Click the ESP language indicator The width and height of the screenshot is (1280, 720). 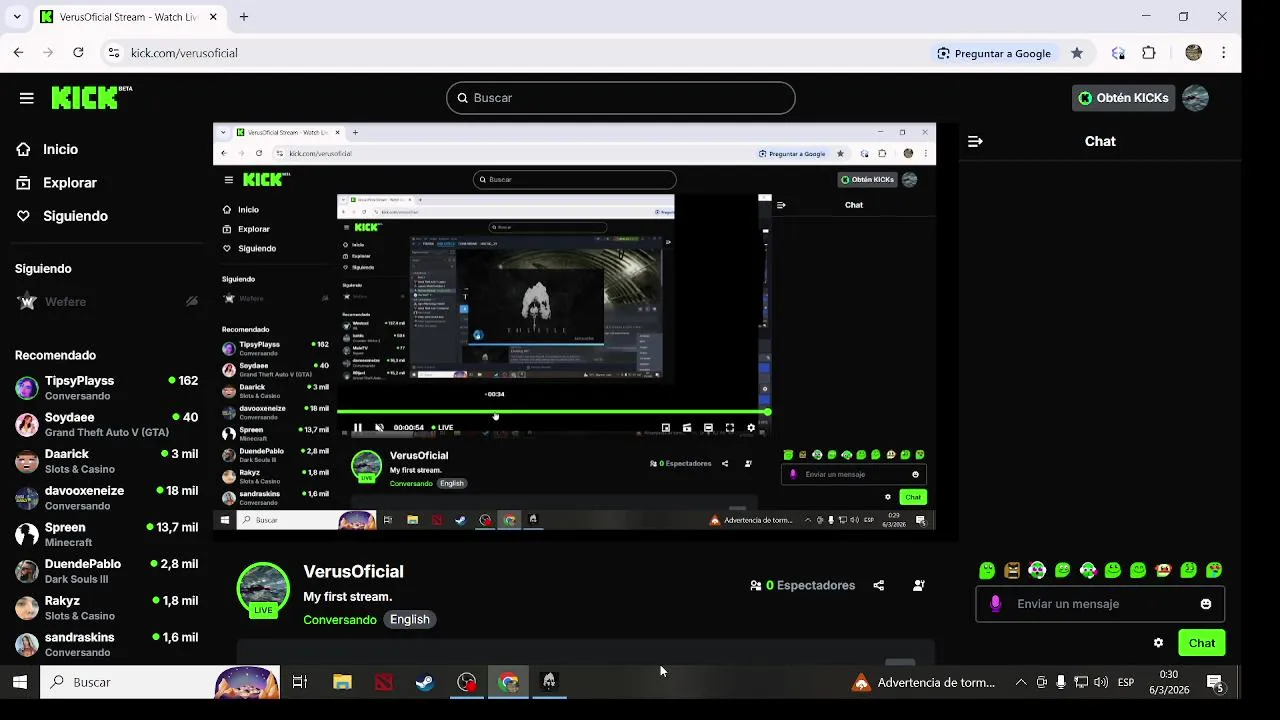(x=1126, y=682)
